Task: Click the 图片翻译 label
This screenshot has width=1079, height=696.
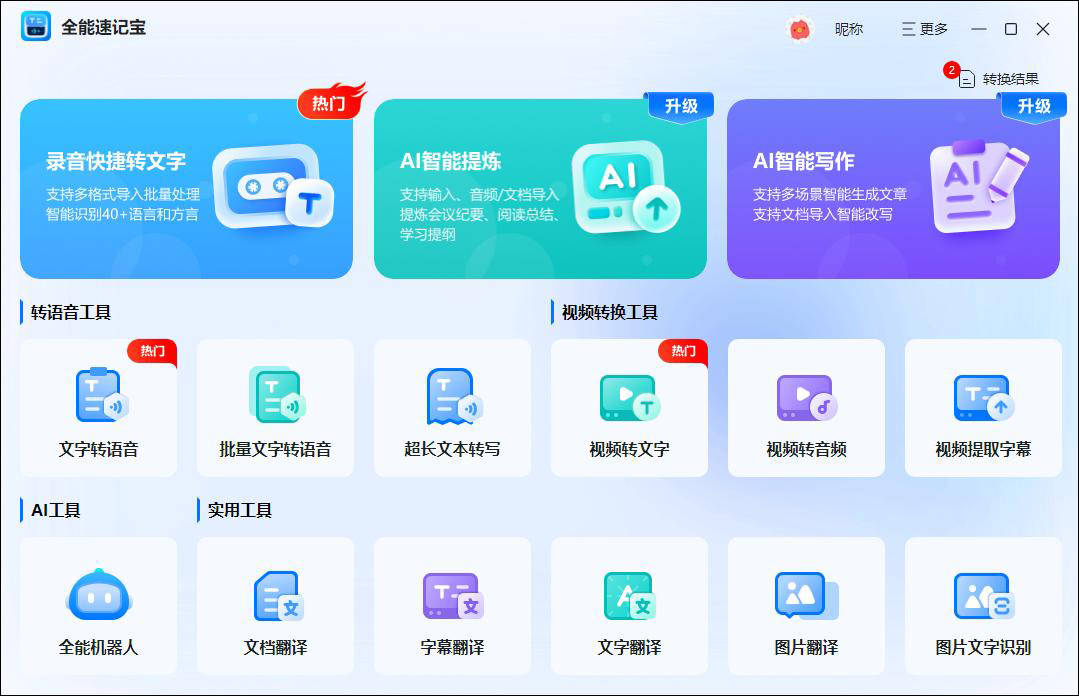Action: point(806,647)
